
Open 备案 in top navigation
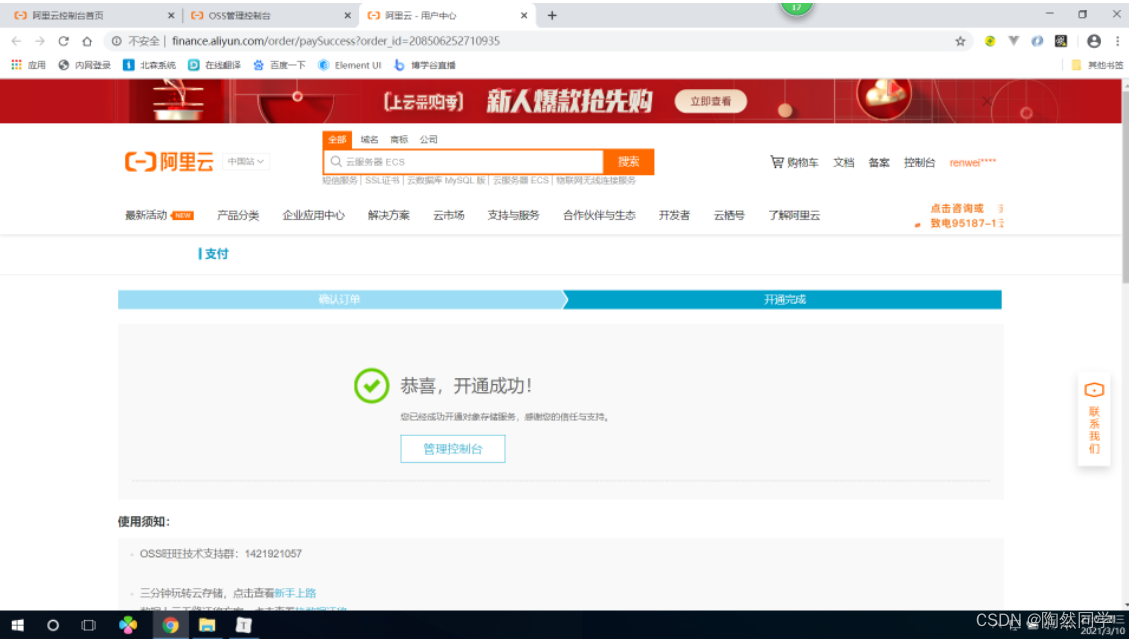point(878,162)
